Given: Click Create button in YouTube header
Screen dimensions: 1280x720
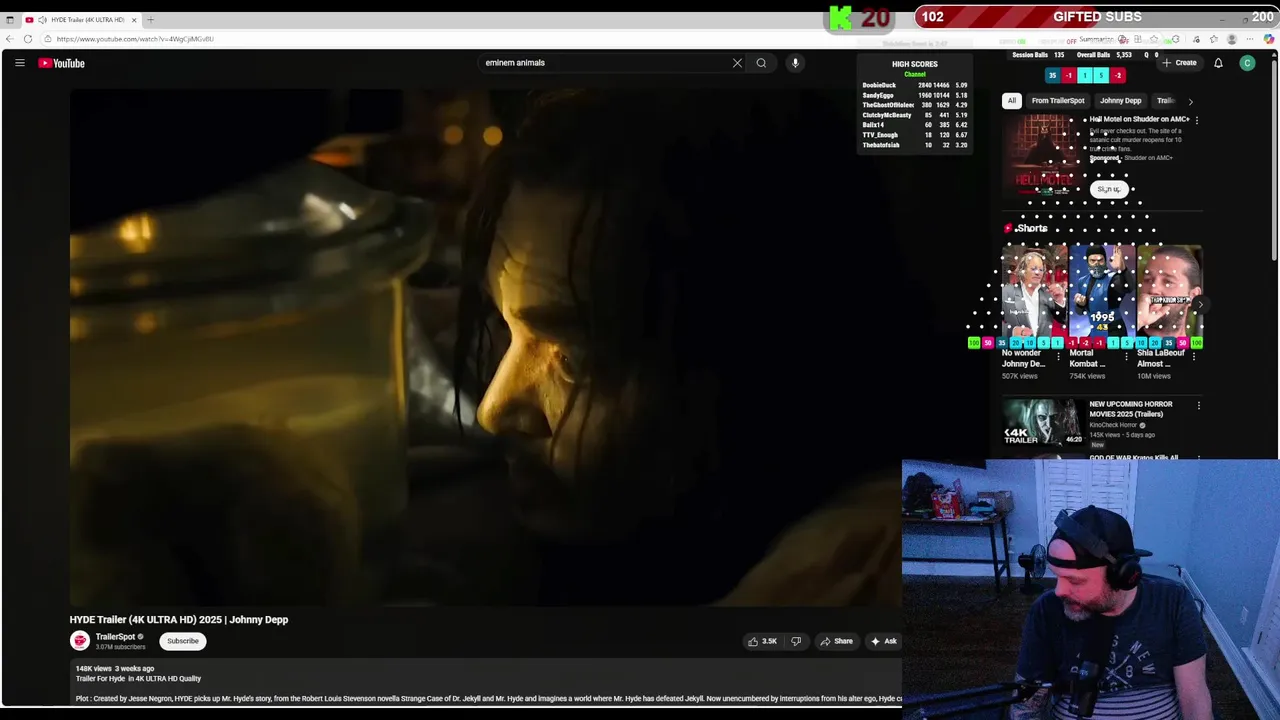Looking at the screenshot, I should click(x=1179, y=63).
